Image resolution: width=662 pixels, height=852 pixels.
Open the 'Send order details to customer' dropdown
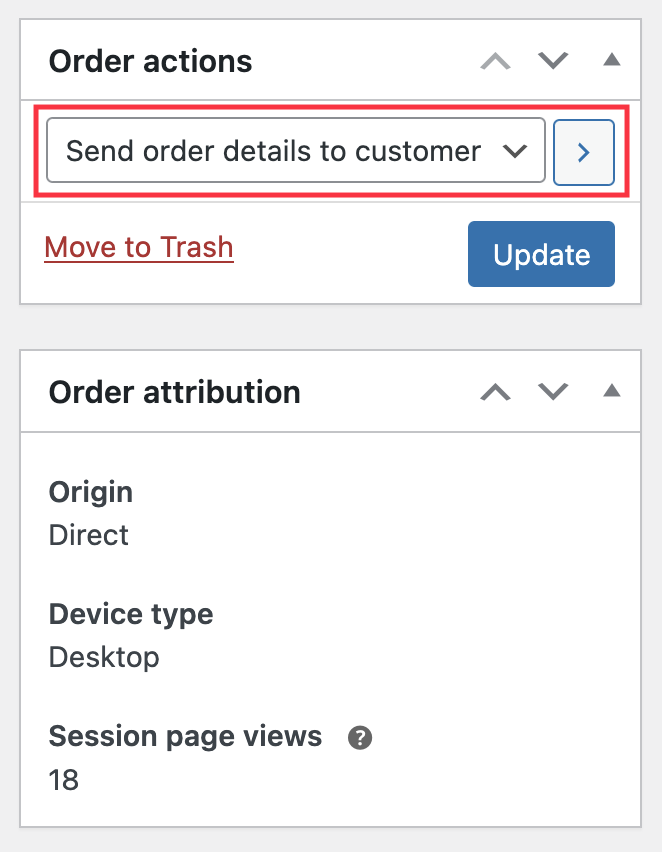point(275,151)
